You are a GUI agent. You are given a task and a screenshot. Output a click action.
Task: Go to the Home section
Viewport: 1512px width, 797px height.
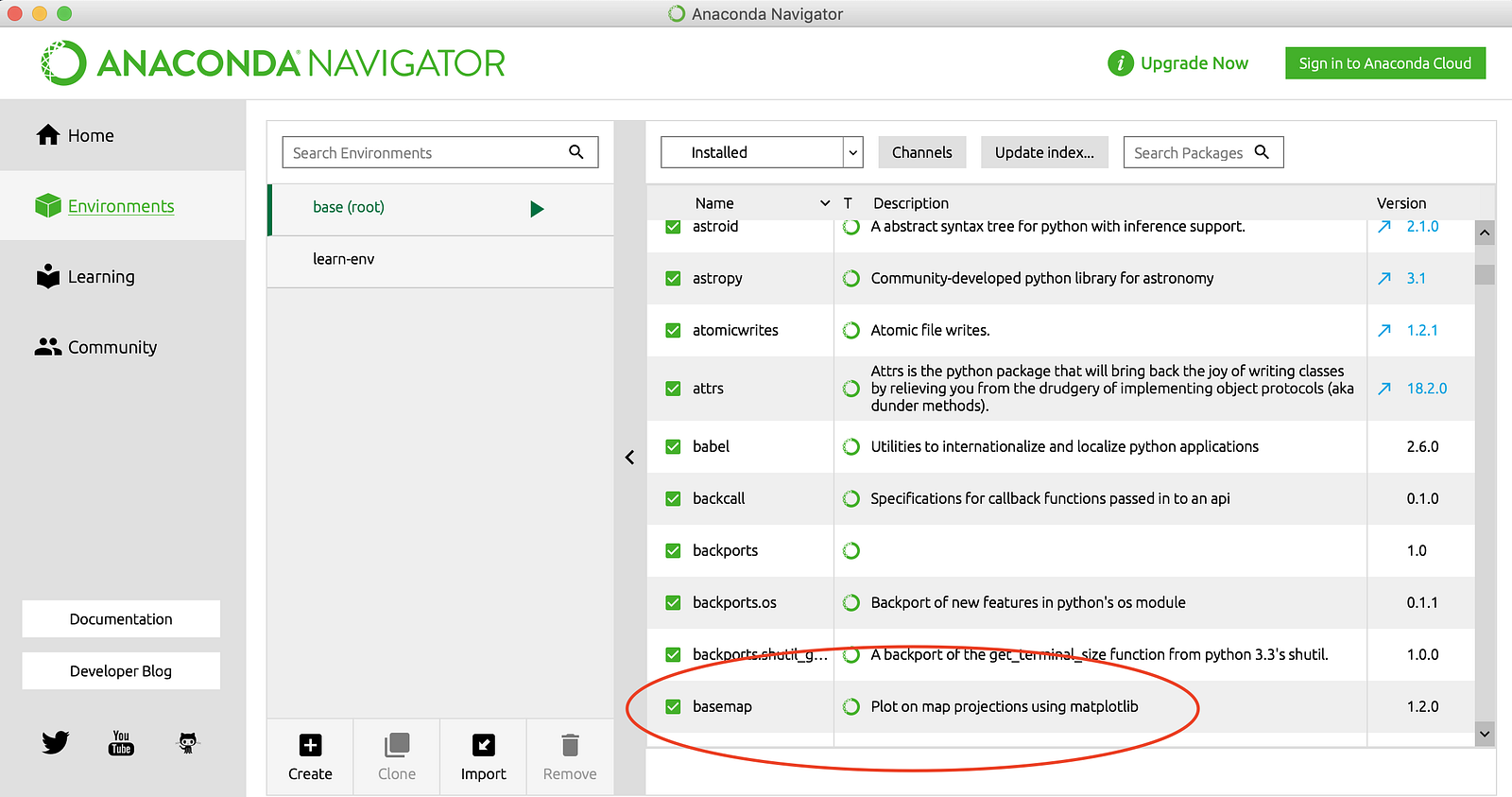point(123,135)
